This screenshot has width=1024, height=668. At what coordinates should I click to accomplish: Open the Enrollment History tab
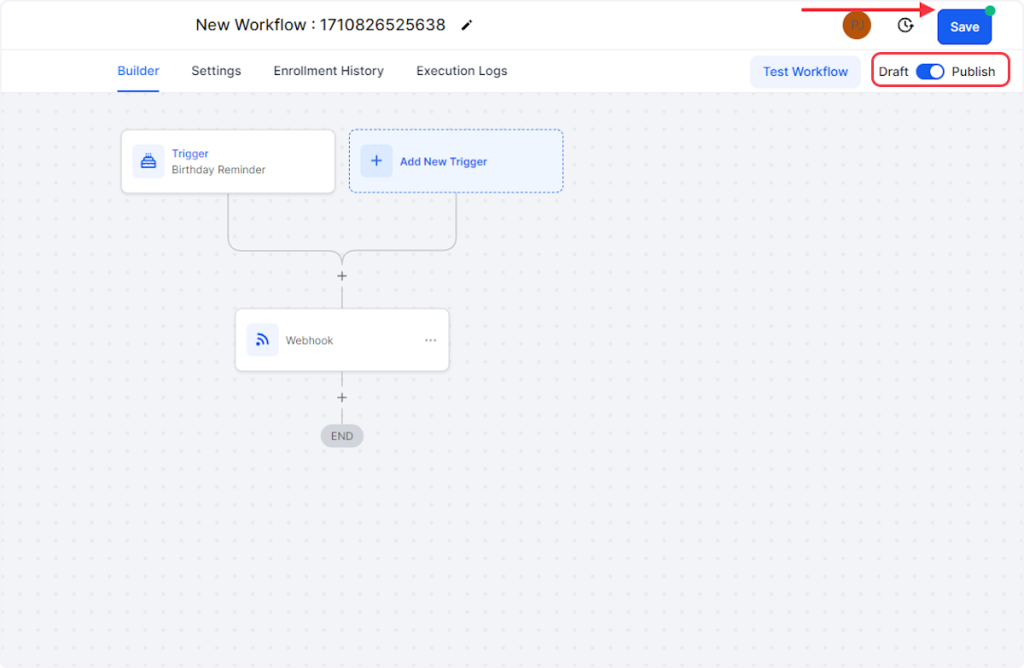click(x=328, y=71)
